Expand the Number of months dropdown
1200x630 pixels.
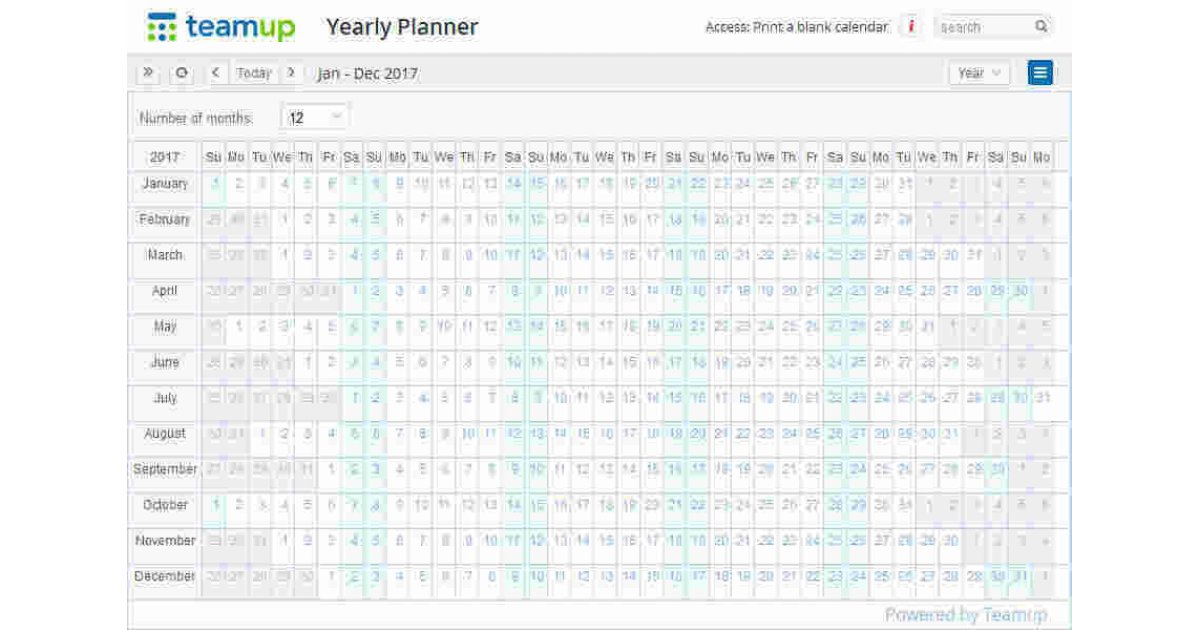click(315, 118)
